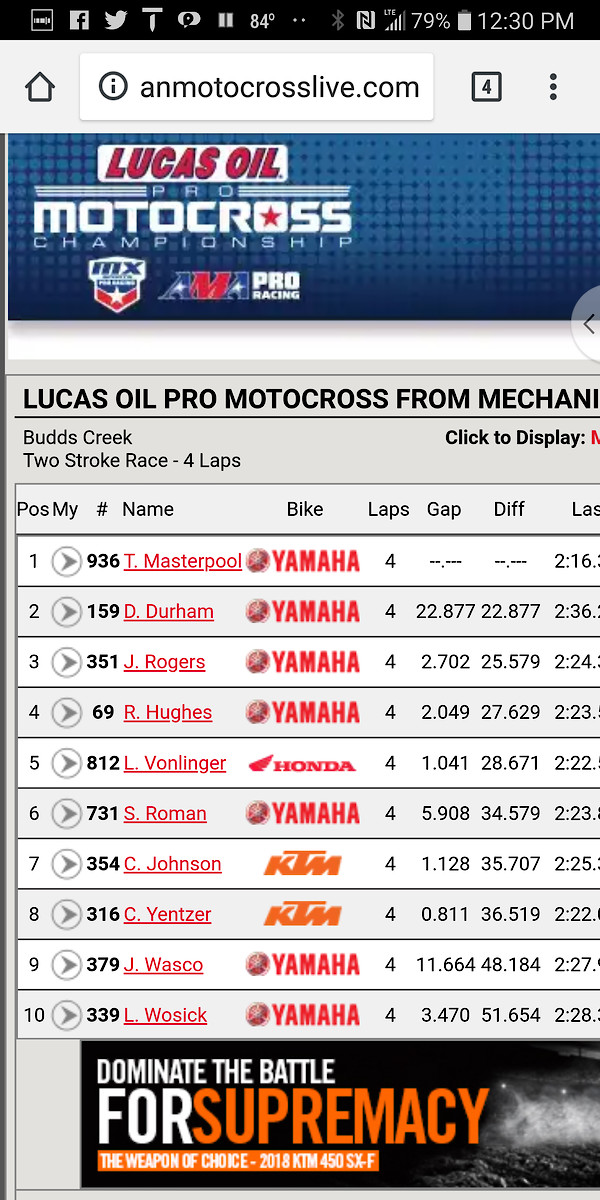Open rider link R. Hughes

tap(168, 712)
